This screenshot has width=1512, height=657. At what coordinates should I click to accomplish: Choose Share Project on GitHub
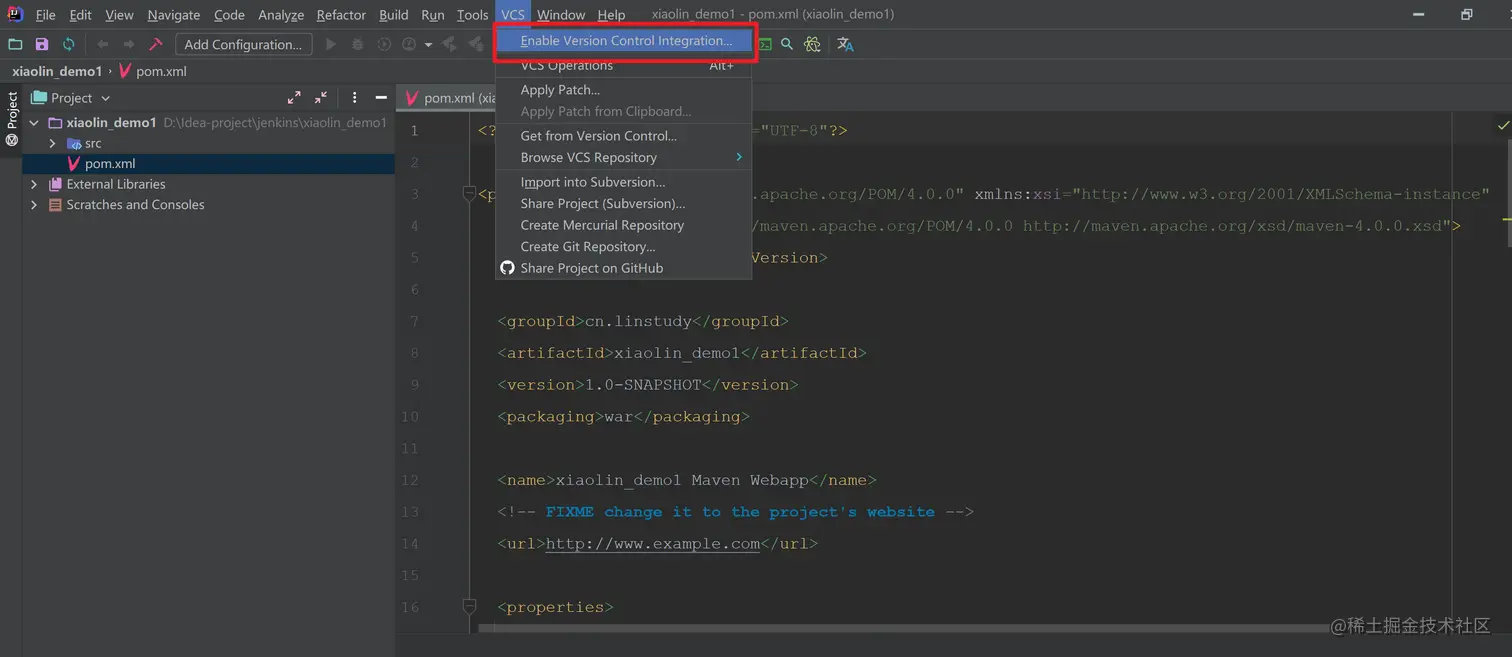(x=623, y=268)
